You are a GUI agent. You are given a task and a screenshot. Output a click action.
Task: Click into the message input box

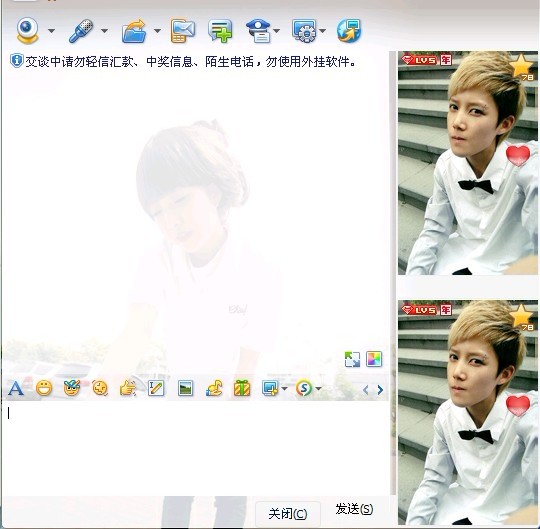(x=196, y=448)
